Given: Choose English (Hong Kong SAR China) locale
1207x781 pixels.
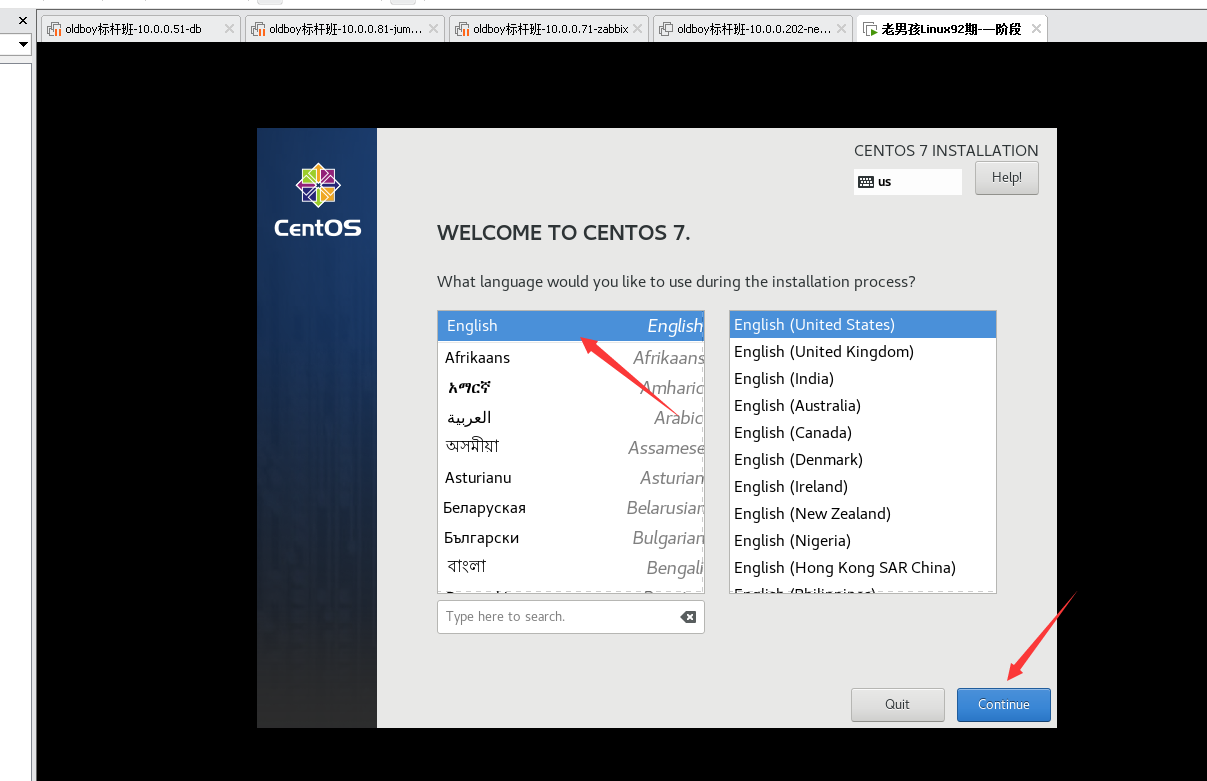Looking at the screenshot, I should tap(863, 567).
